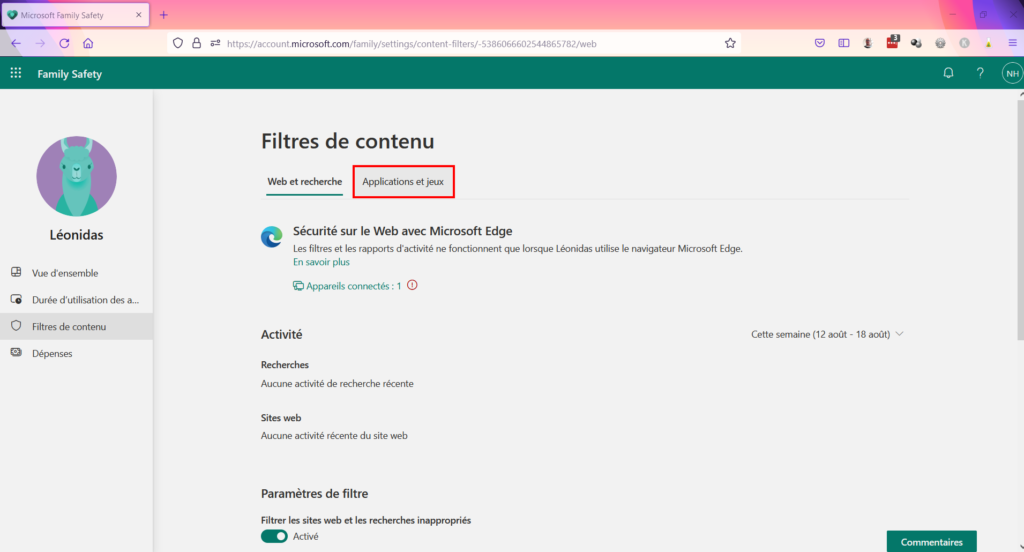Click the gray K extension icon

point(965,43)
